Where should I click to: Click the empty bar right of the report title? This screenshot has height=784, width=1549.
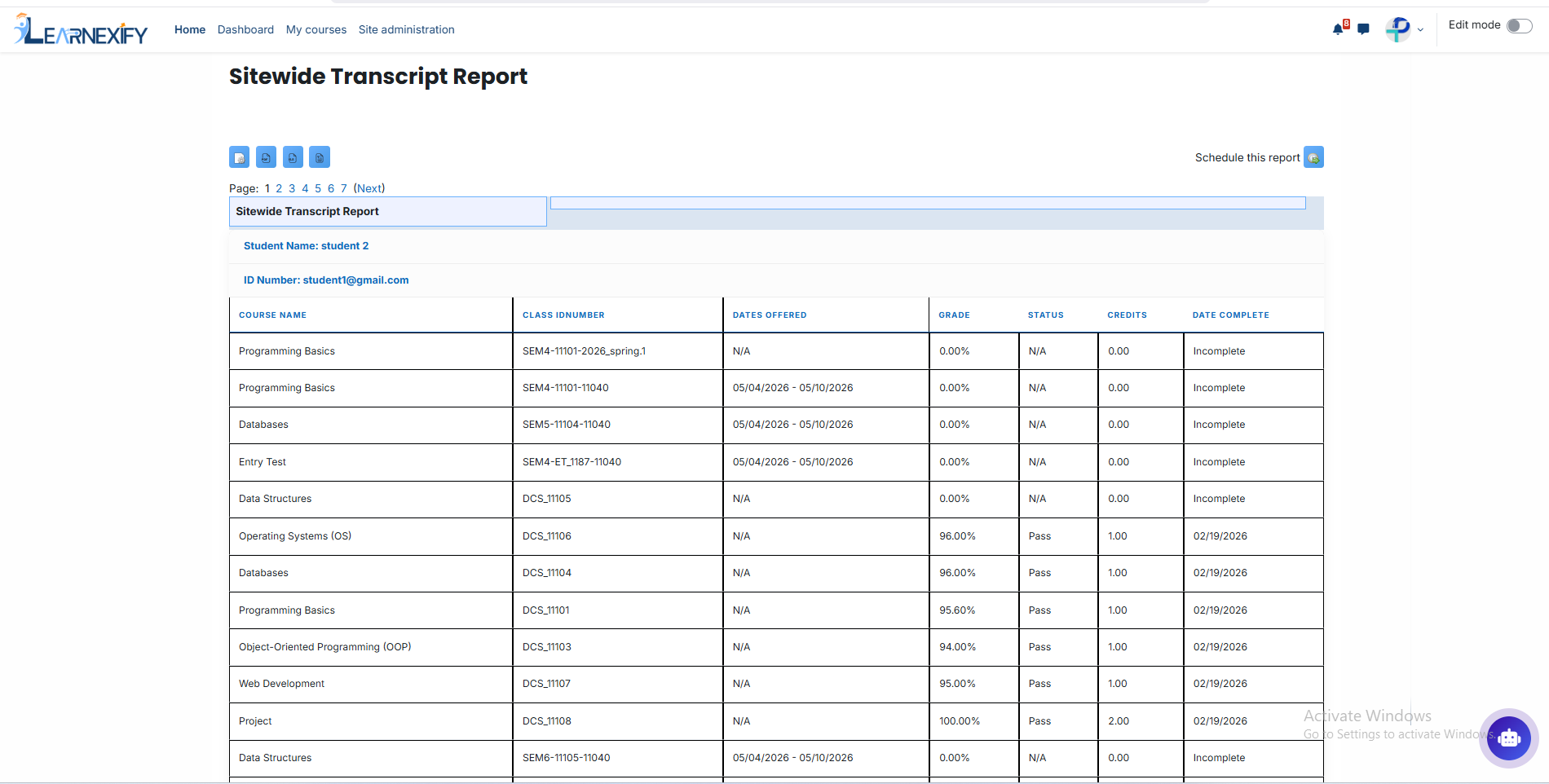pos(928,203)
